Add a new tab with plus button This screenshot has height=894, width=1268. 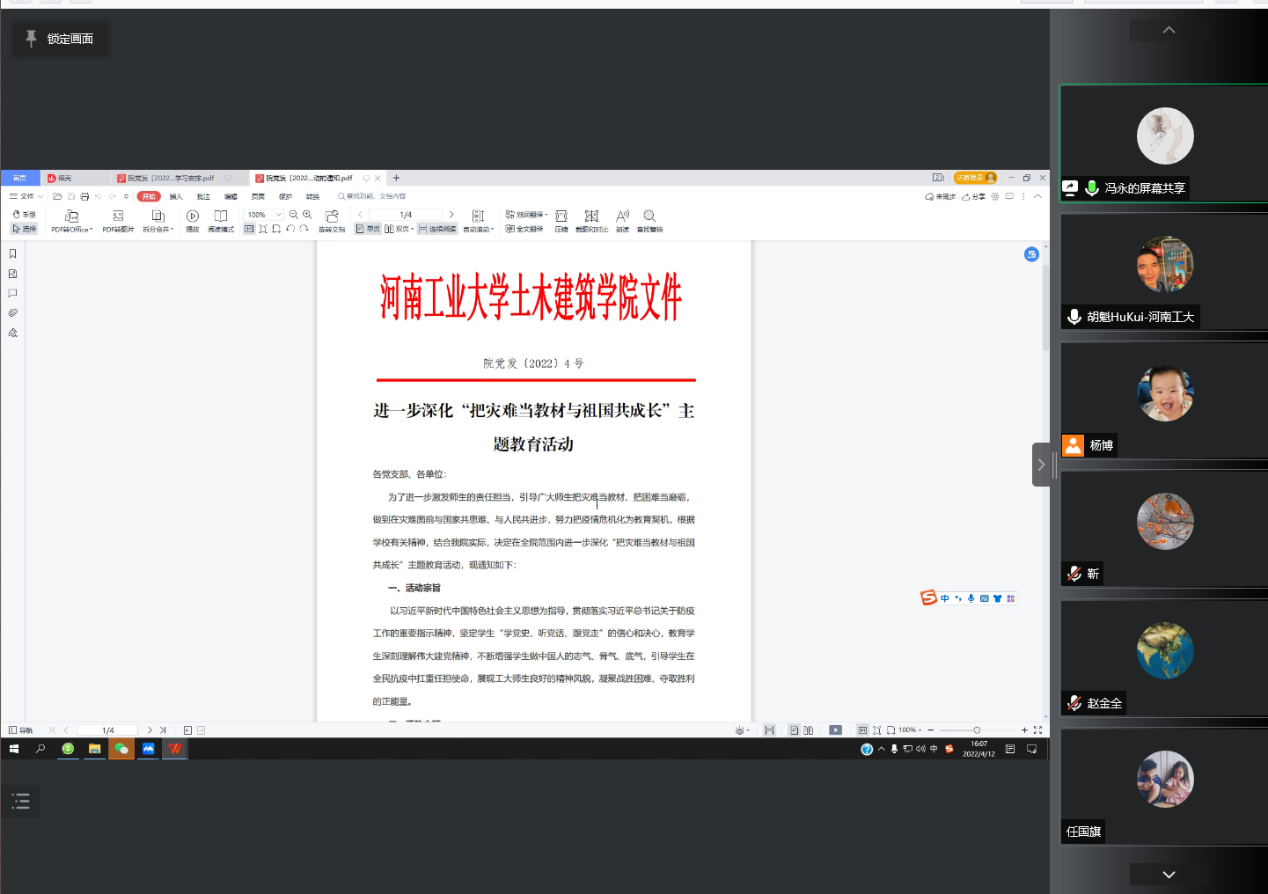pos(396,178)
